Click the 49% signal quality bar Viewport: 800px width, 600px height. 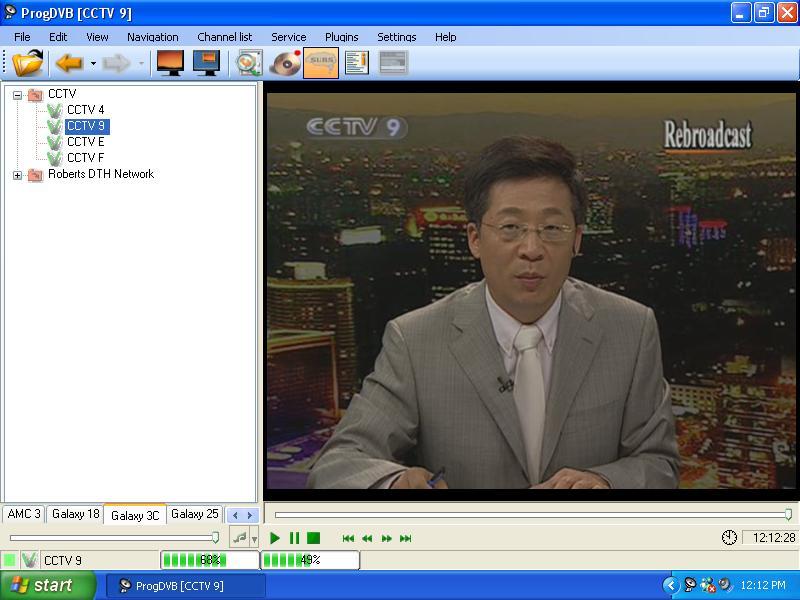tap(310, 560)
